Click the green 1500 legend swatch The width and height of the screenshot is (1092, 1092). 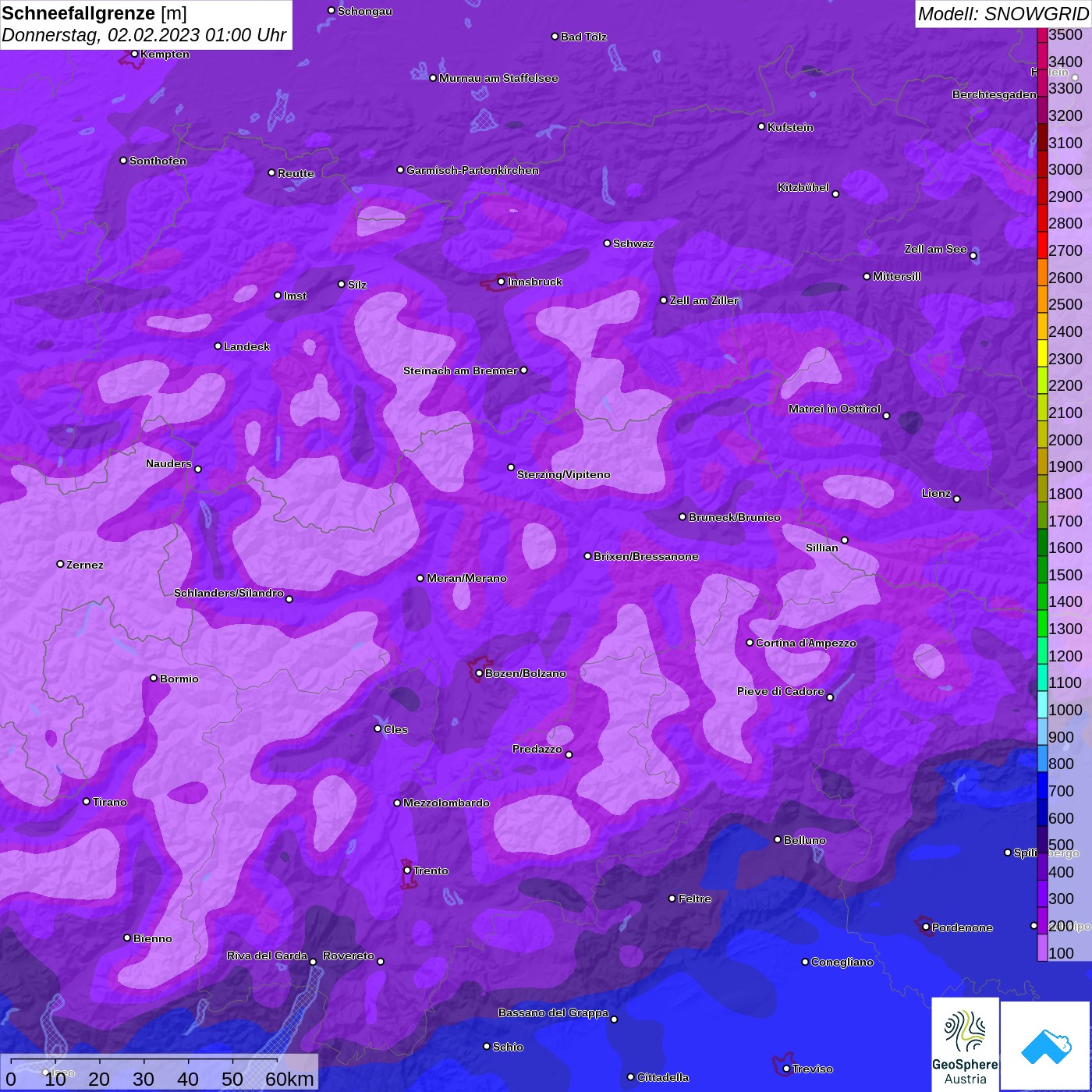1042,575
